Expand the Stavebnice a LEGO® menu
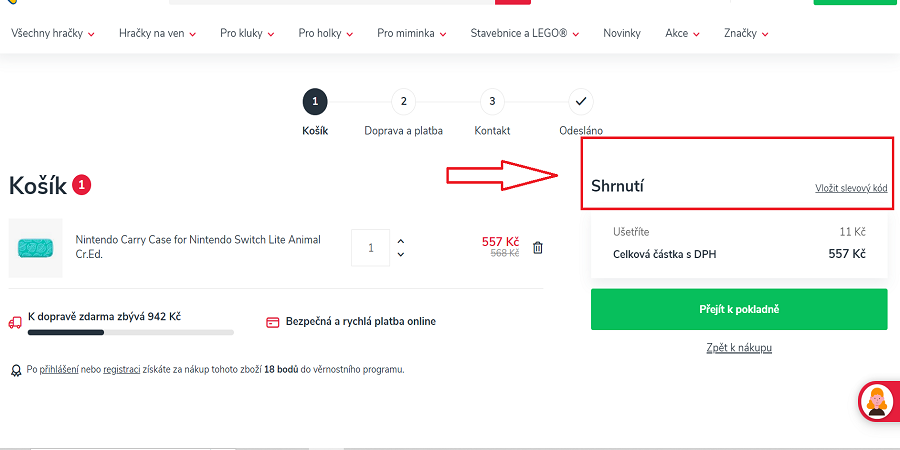The image size is (900, 450). click(x=525, y=33)
